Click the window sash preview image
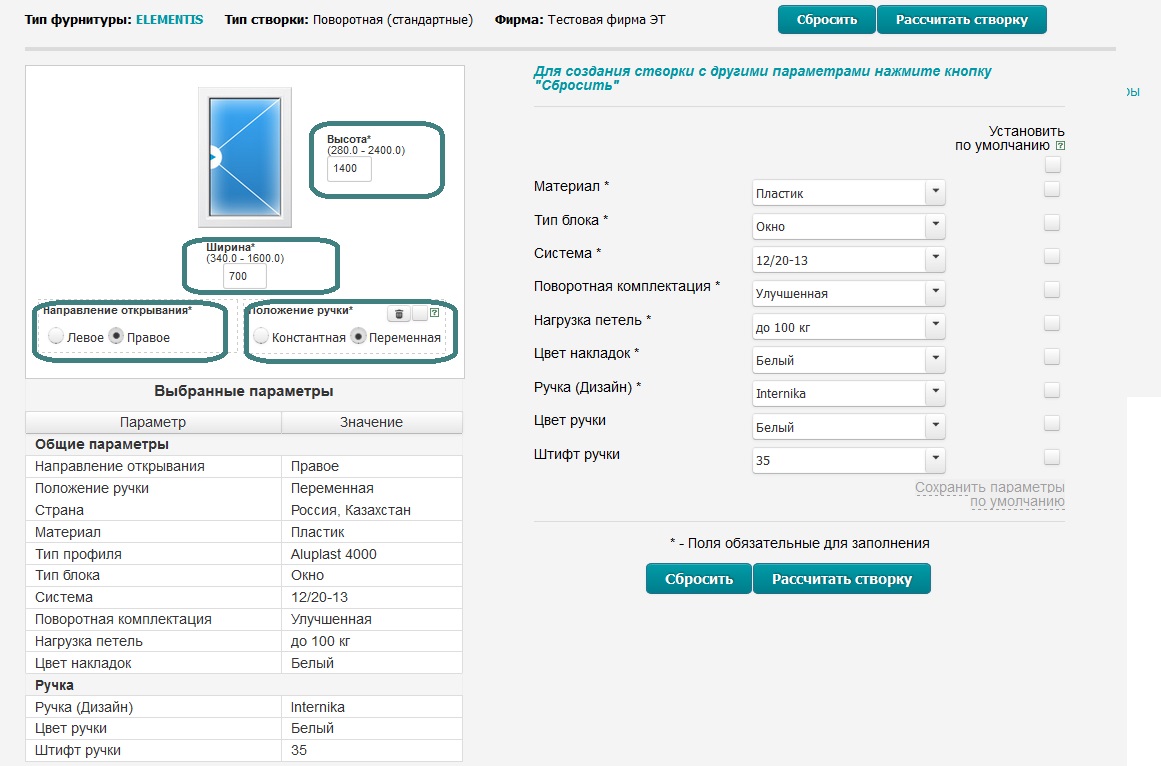This screenshot has height=766, width=1161. pyautogui.click(x=245, y=157)
